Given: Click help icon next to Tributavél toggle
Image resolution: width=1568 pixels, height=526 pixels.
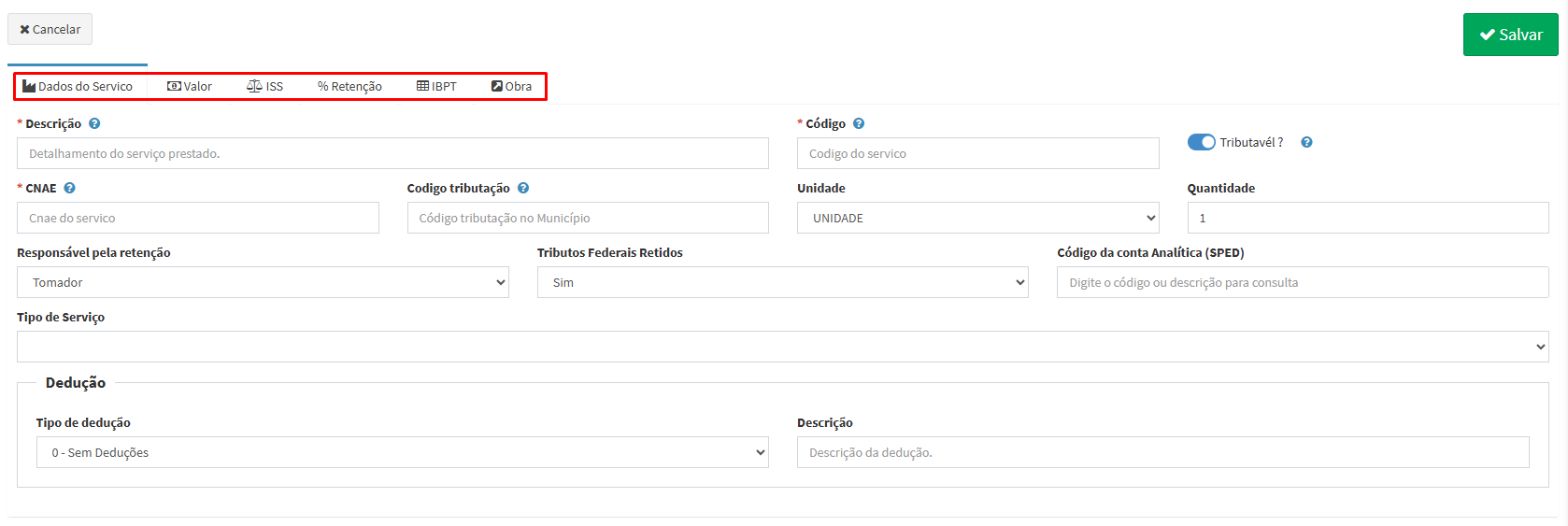Looking at the screenshot, I should coord(1306,142).
